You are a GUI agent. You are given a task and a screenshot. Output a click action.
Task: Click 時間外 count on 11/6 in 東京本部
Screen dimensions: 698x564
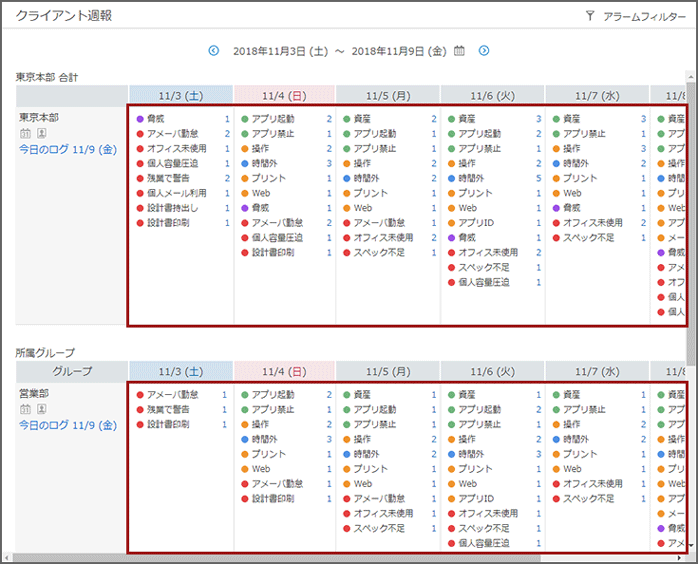[x=539, y=179]
